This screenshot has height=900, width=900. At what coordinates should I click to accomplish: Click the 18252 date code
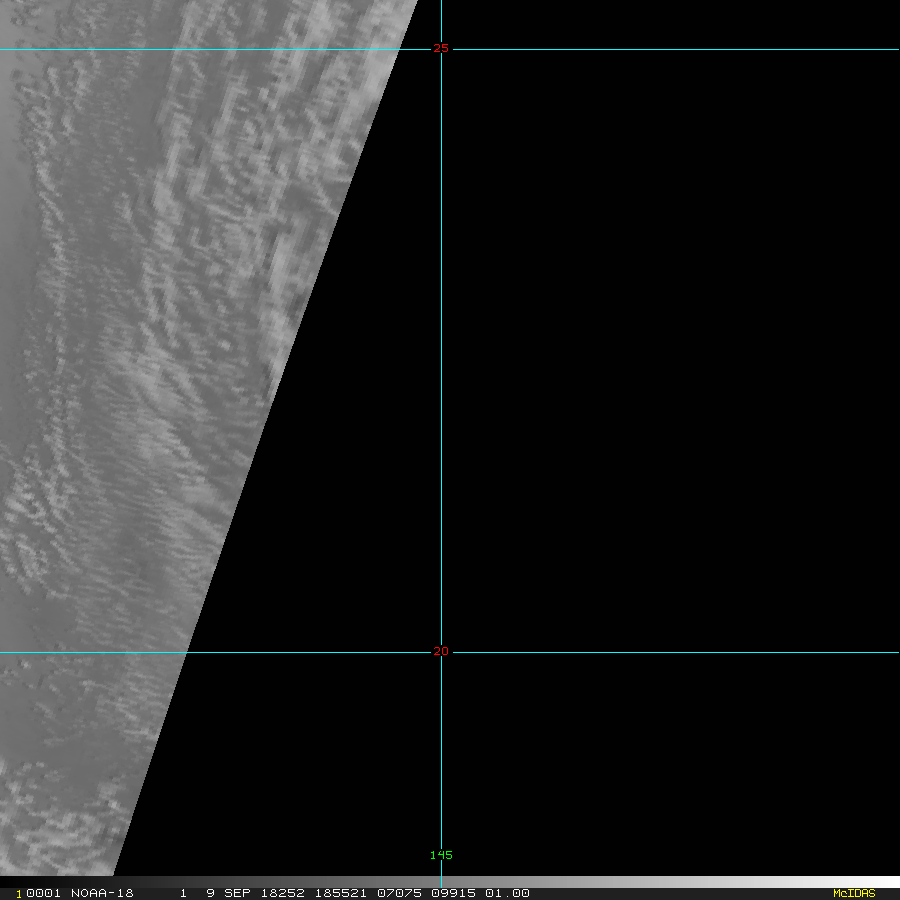[284, 893]
